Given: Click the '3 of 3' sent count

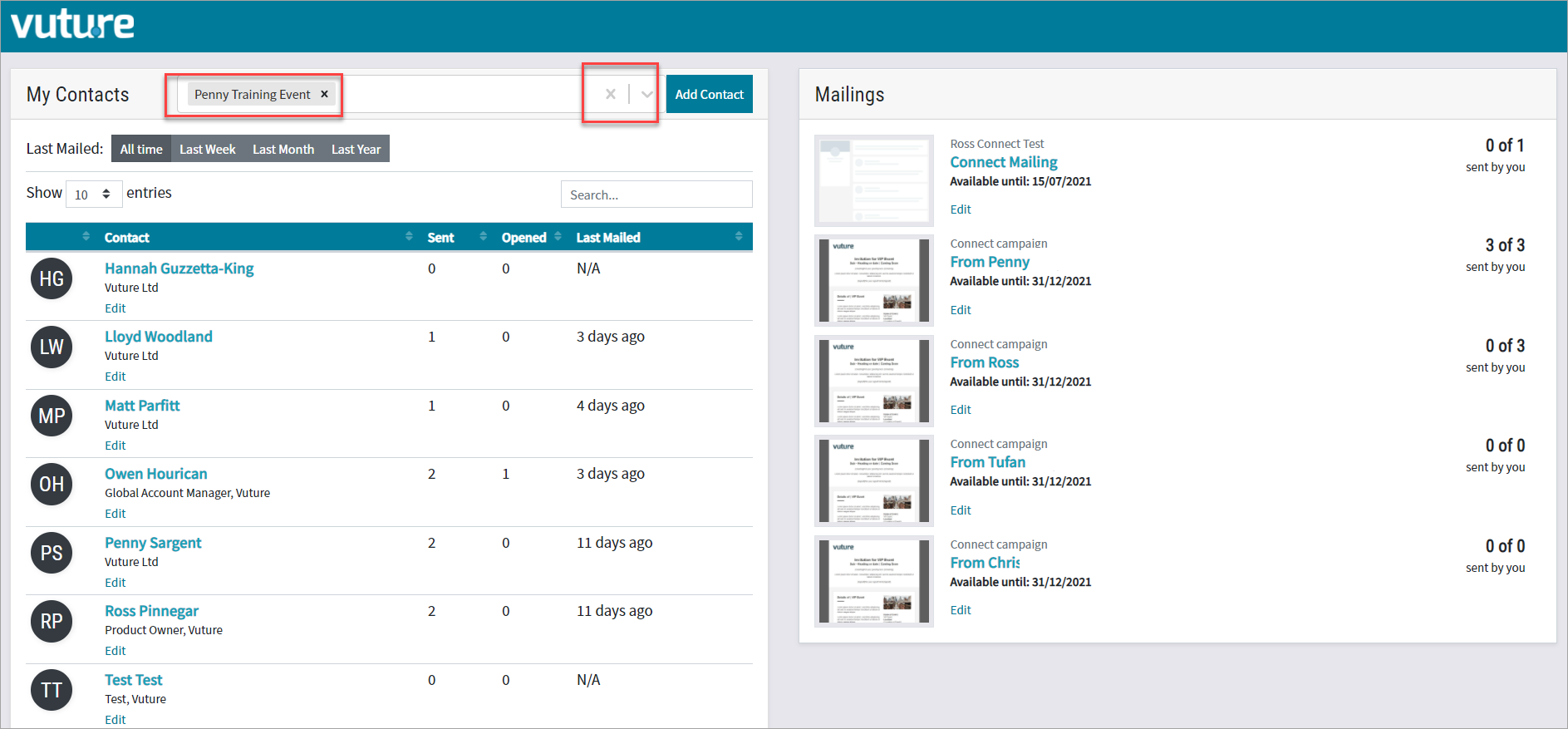Looking at the screenshot, I should click(1505, 245).
